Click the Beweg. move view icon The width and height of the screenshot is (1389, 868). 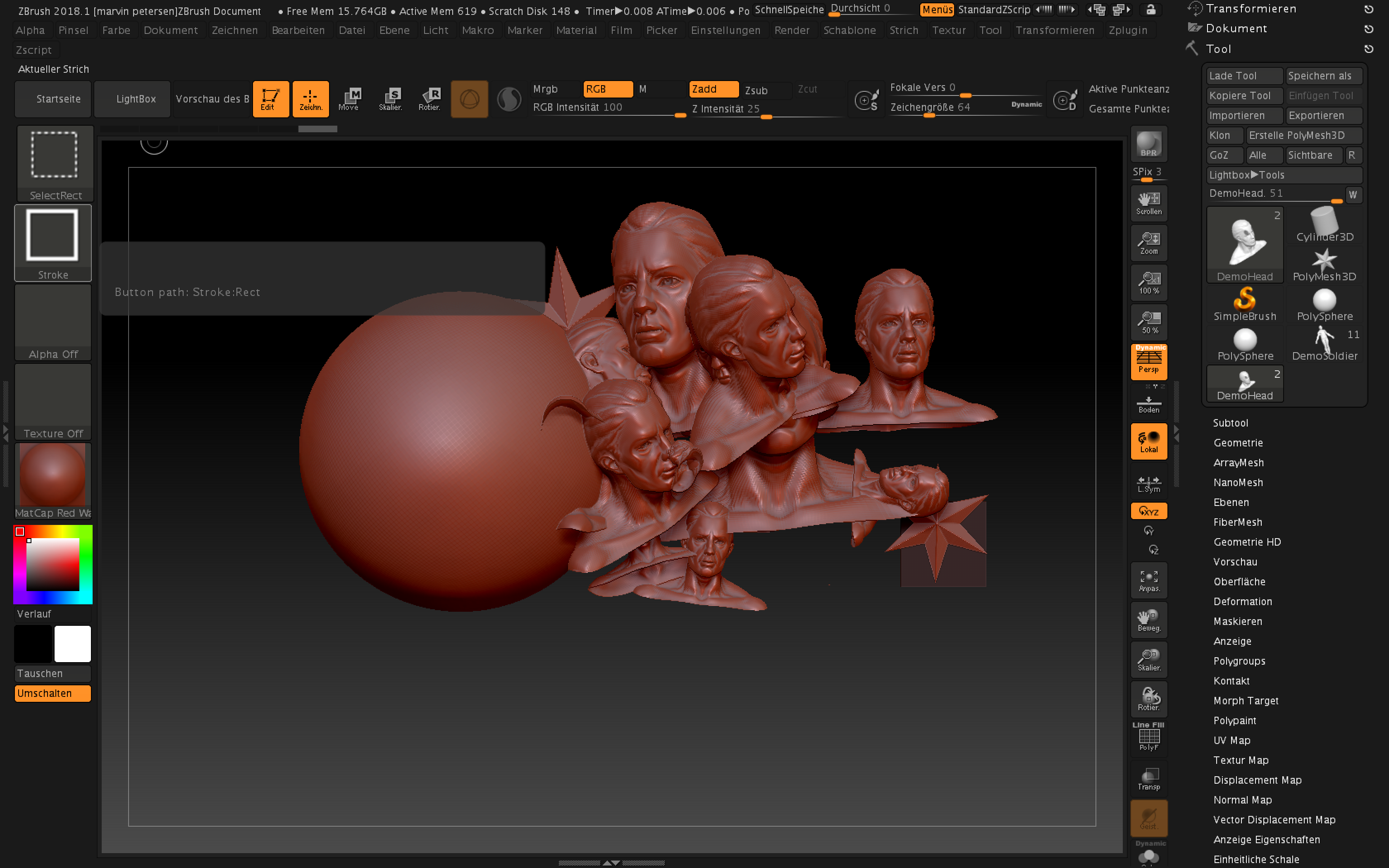[x=1148, y=620]
